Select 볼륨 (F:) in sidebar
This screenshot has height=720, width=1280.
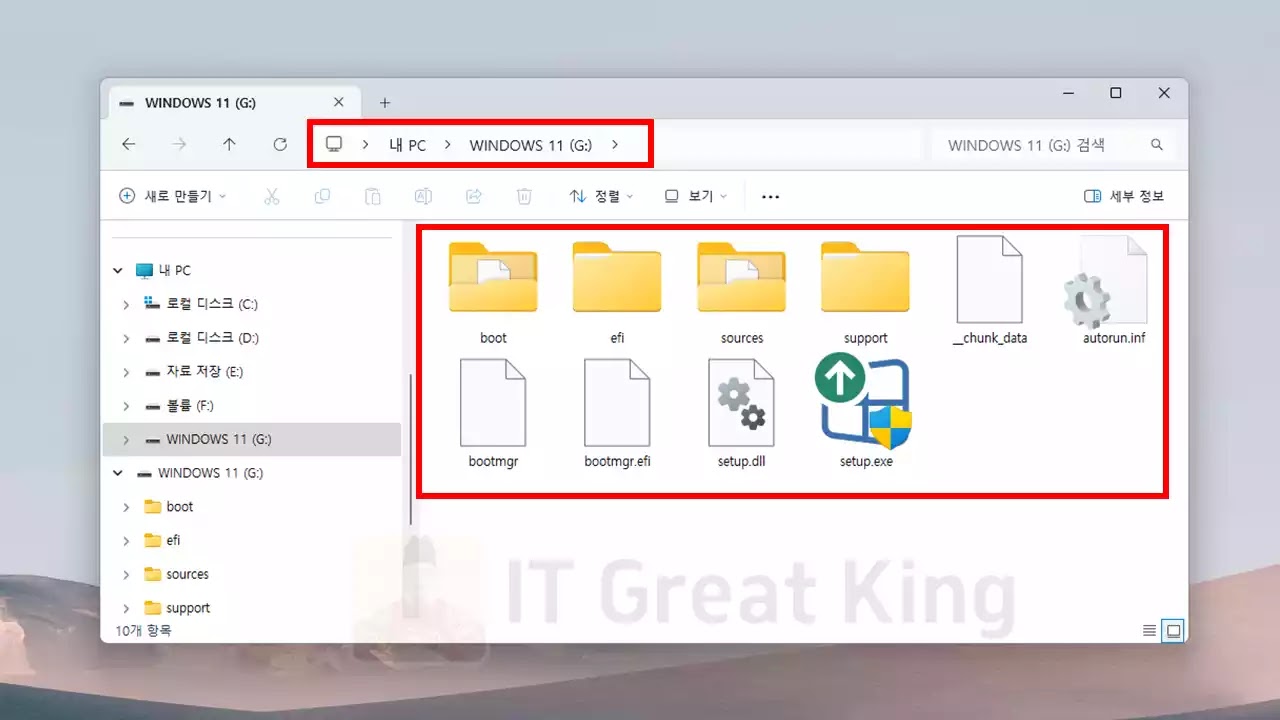tap(190, 406)
